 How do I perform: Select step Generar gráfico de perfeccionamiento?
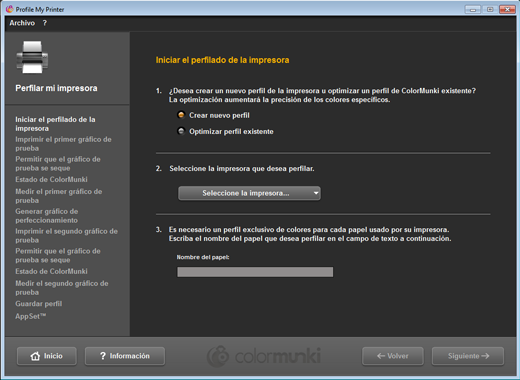click(x=47, y=216)
